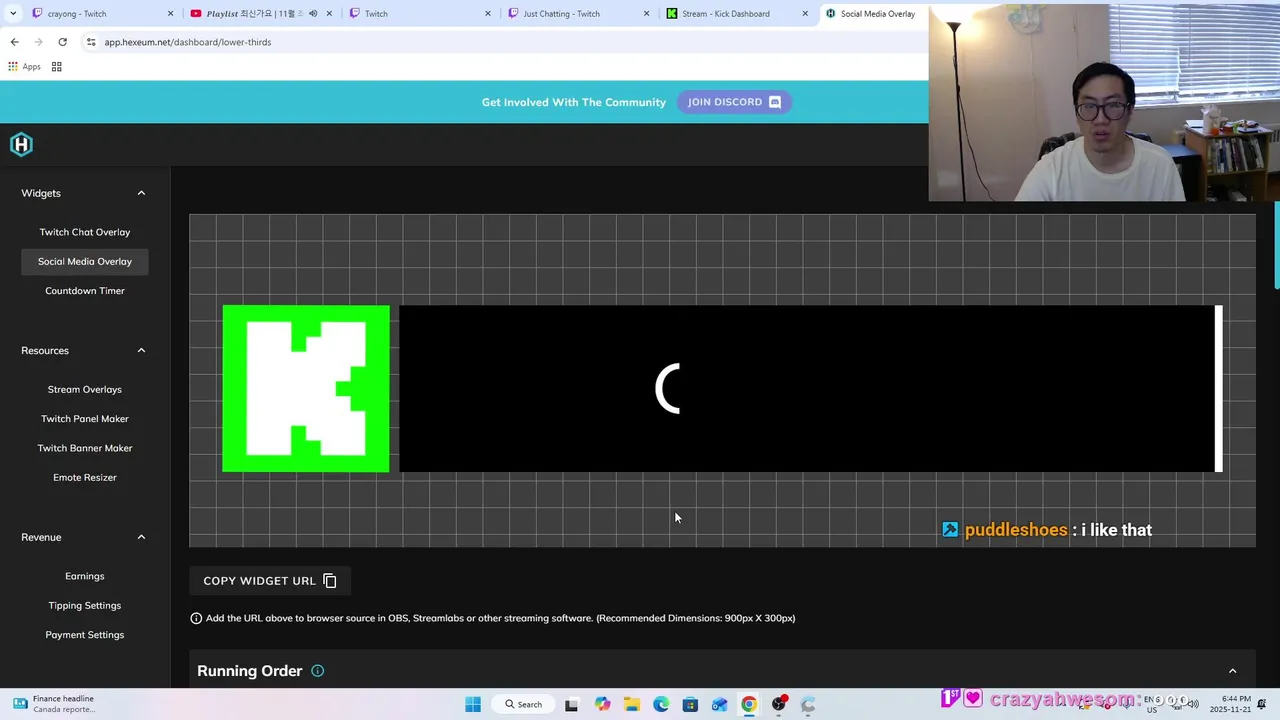
Task: Open Twitch Chat Overlay in sidebar
Action: (x=85, y=232)
